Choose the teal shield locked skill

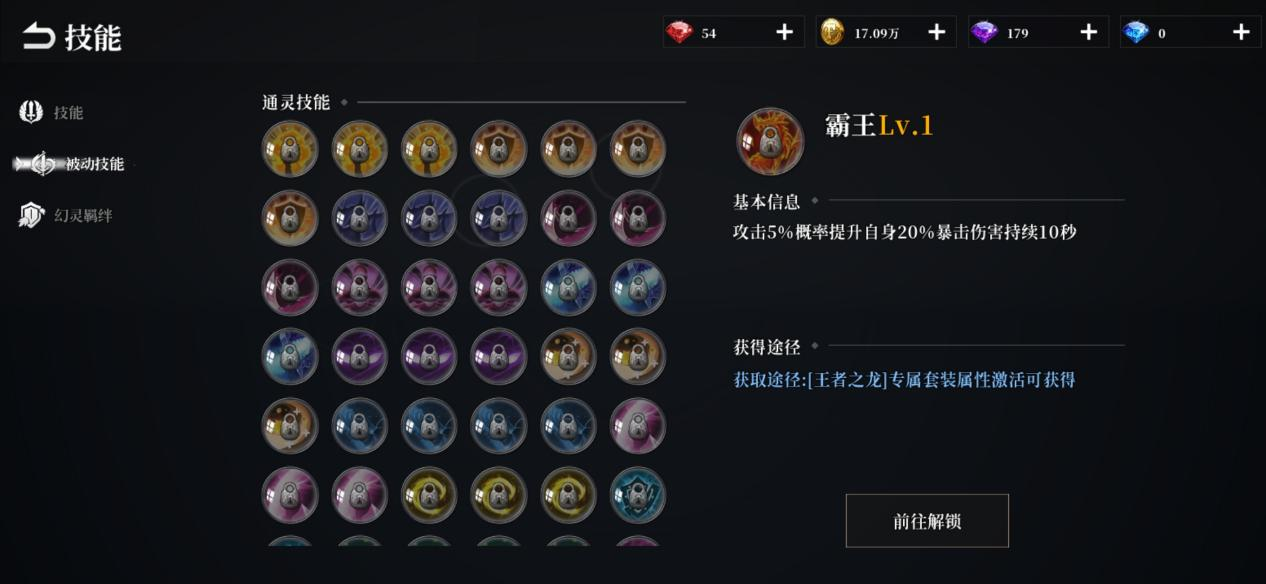tap(638, 495)
